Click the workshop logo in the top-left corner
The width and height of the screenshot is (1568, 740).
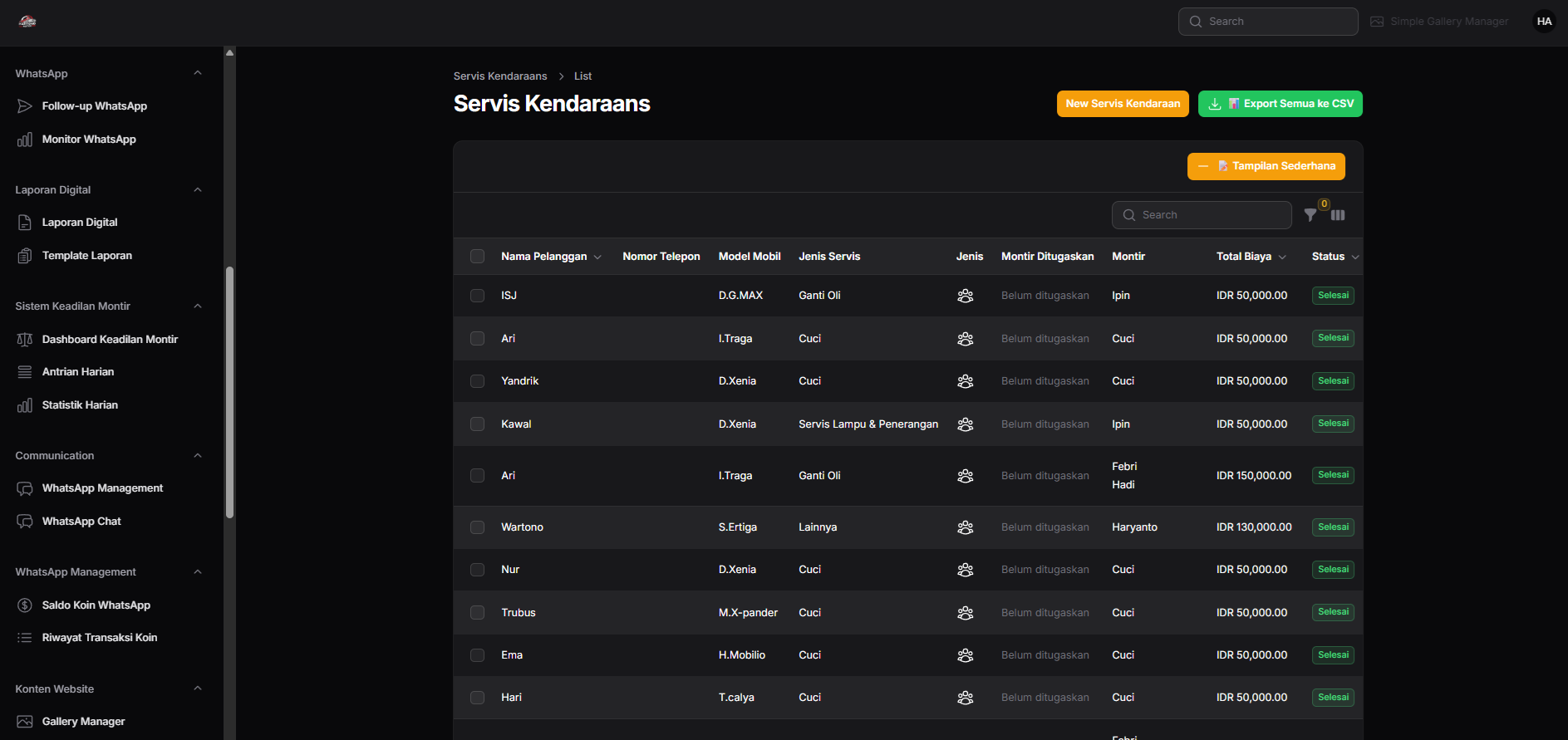click(x=27, y=22)
